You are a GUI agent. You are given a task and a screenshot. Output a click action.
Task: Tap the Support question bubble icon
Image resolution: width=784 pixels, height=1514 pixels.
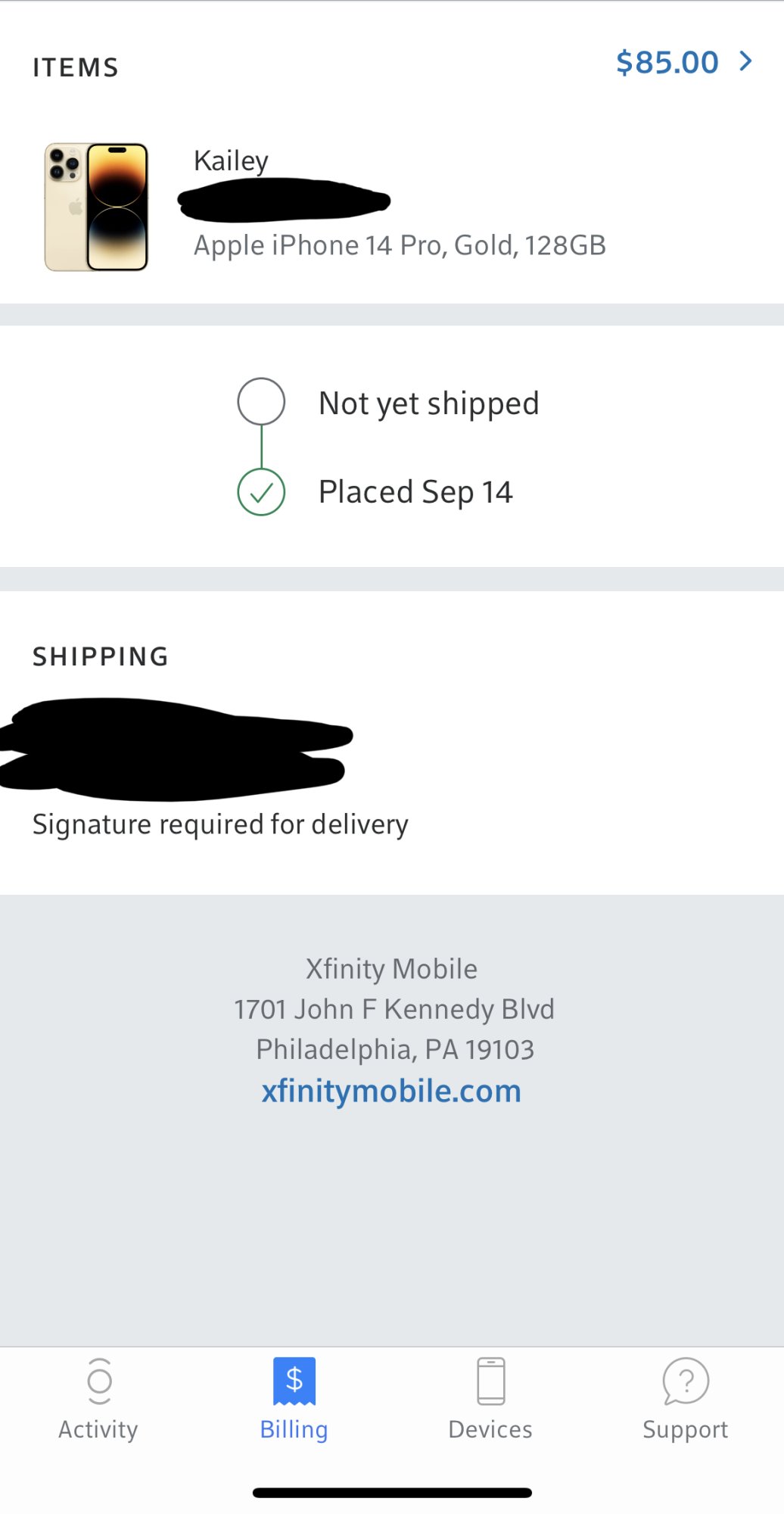click(686, 1381)
